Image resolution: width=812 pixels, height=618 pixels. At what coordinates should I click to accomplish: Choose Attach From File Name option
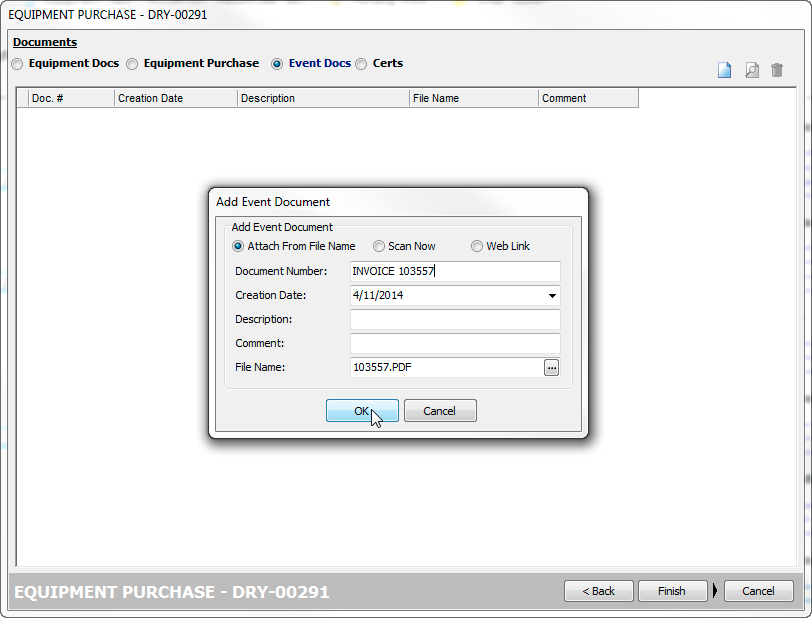[238, 246]
